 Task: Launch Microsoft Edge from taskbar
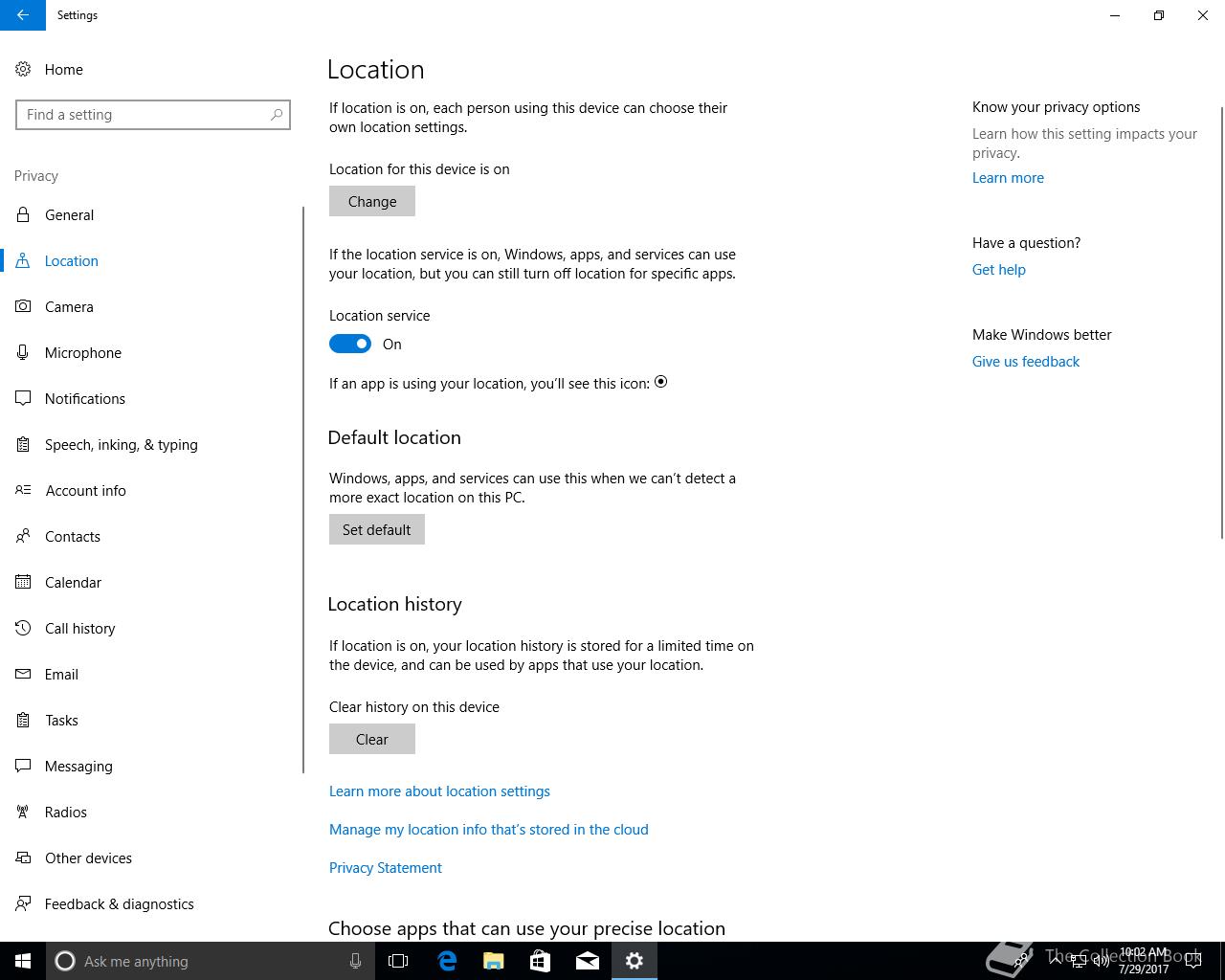tap(447, 961)
